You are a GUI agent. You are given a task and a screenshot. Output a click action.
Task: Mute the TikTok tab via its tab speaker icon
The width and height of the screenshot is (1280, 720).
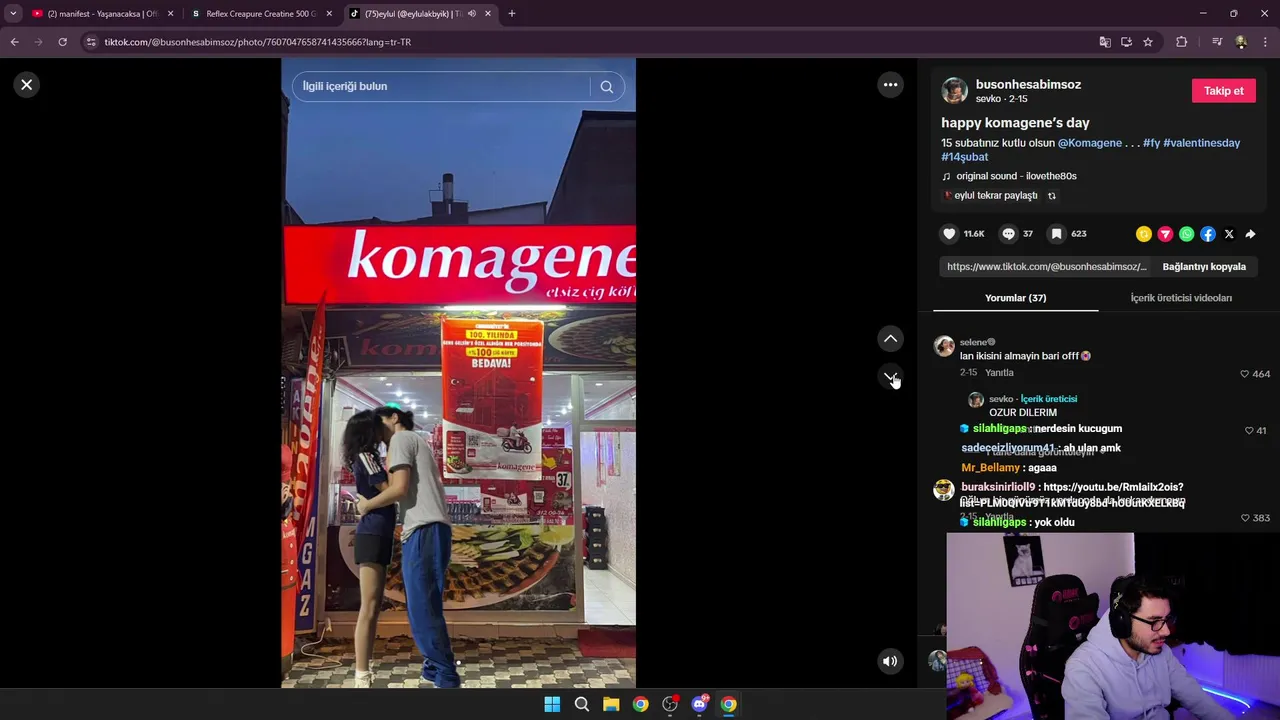472,14
